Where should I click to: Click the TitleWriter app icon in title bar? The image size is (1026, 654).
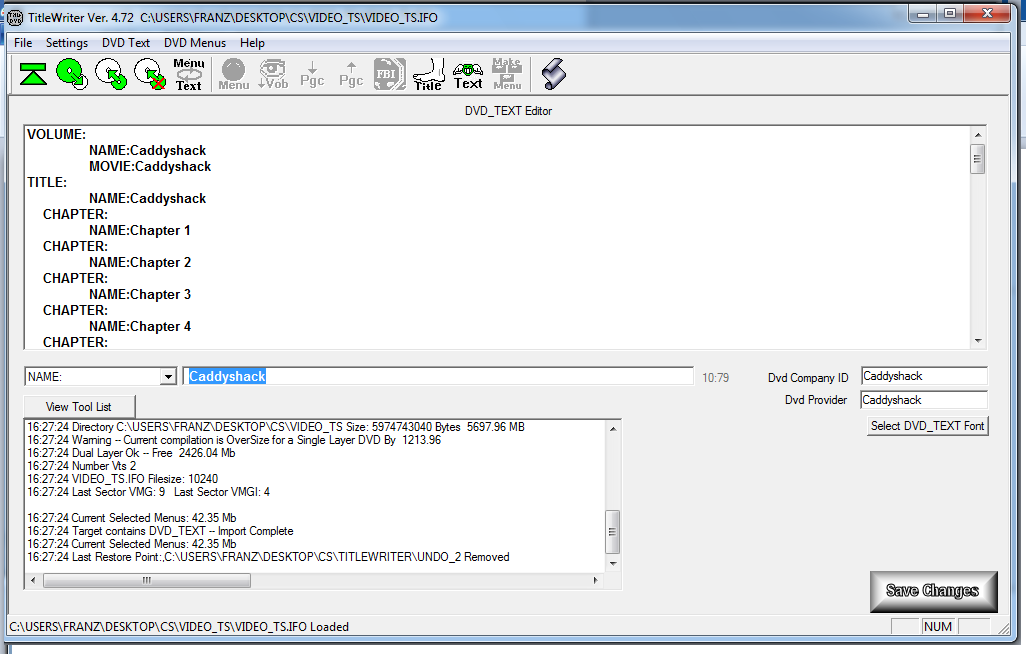[x=14, y=18]
